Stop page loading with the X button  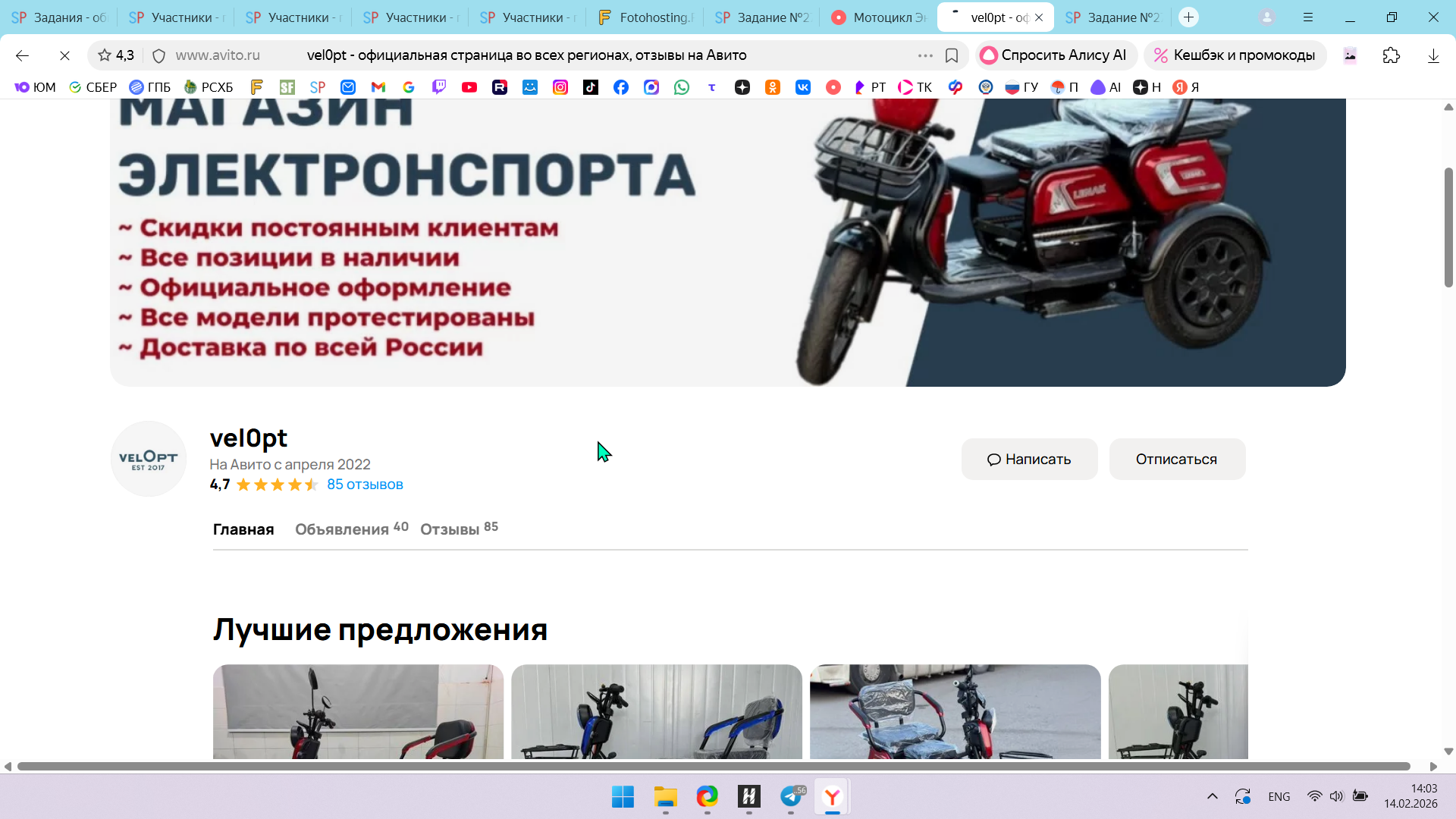pyautogui.click(x=64, y=55)
